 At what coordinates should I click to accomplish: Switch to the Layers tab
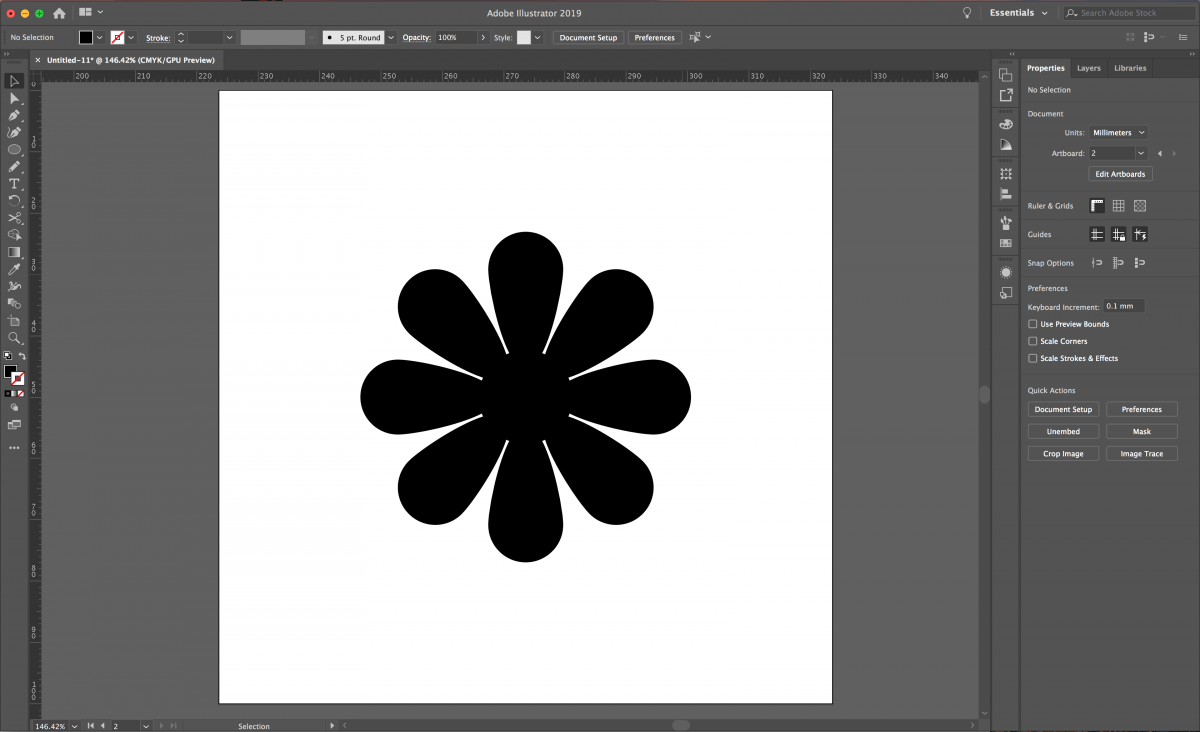click(1089, 68)
